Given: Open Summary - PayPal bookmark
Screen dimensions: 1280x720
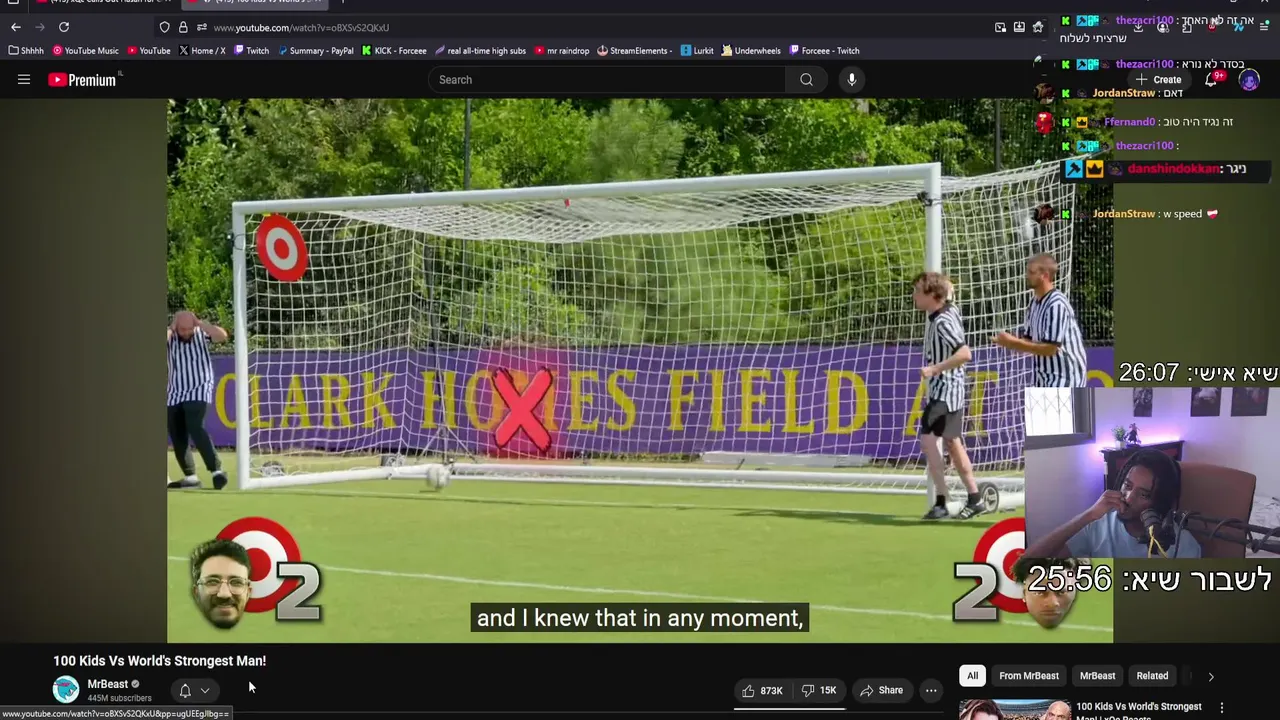Looking at the screenshot, I should coord(316,51).
